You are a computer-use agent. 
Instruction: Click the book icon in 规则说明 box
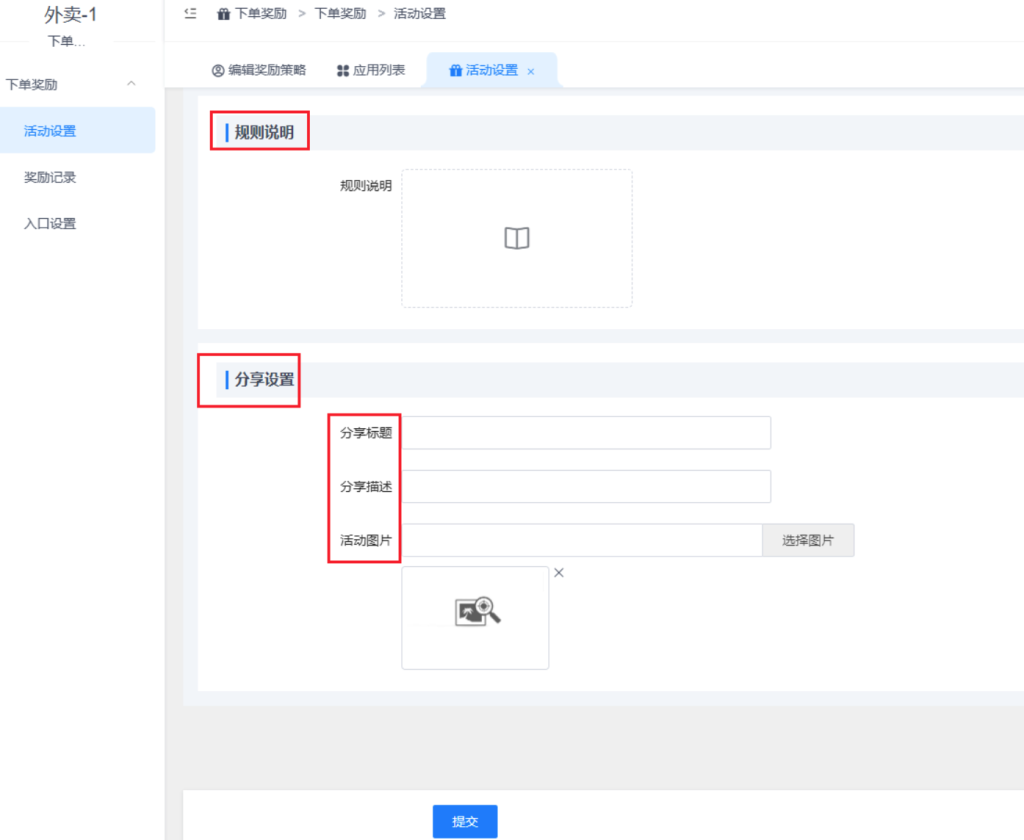[516, 238]
